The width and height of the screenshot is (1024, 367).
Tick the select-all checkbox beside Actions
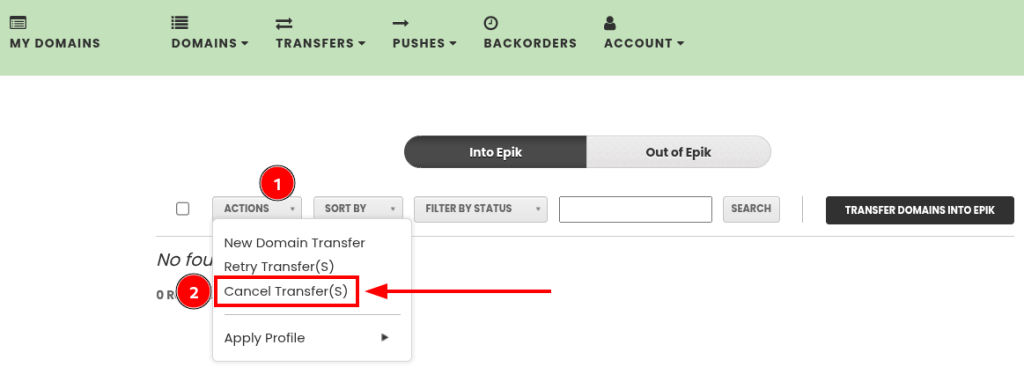coord(183,209)
